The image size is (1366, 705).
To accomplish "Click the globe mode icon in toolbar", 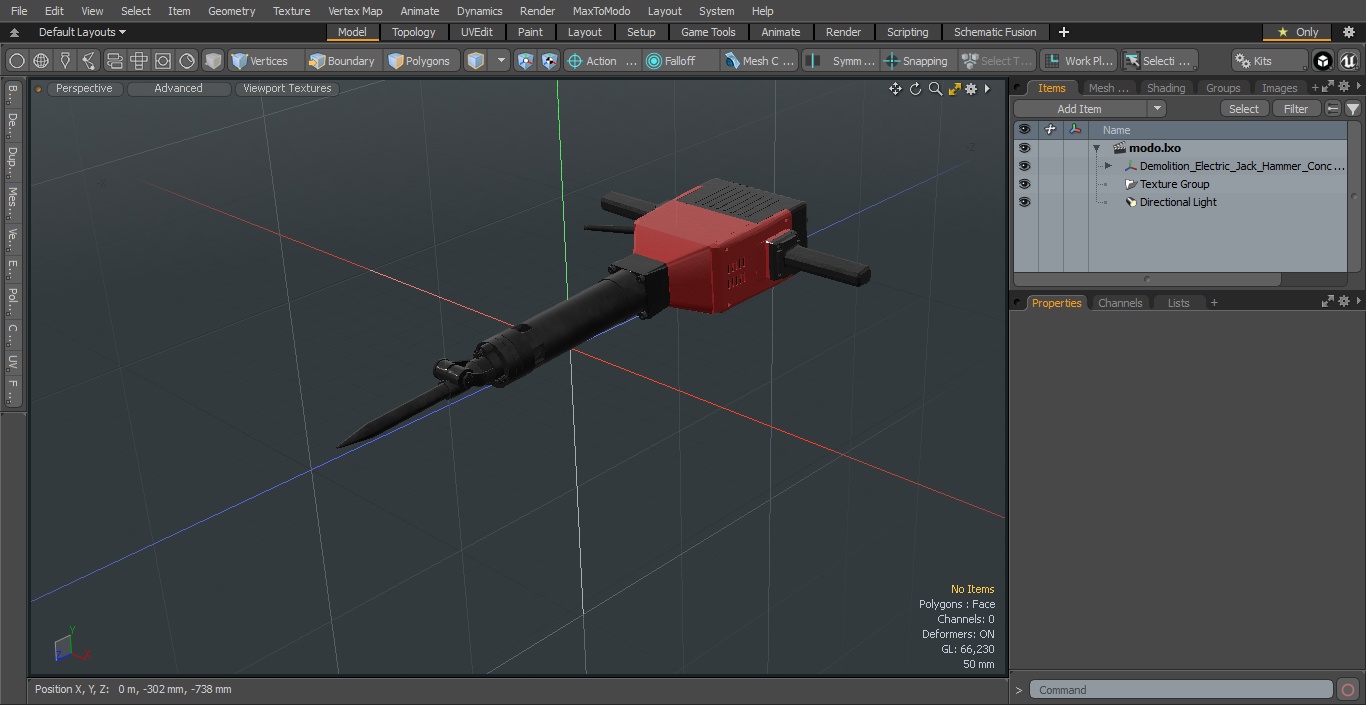I will (41, 61).
